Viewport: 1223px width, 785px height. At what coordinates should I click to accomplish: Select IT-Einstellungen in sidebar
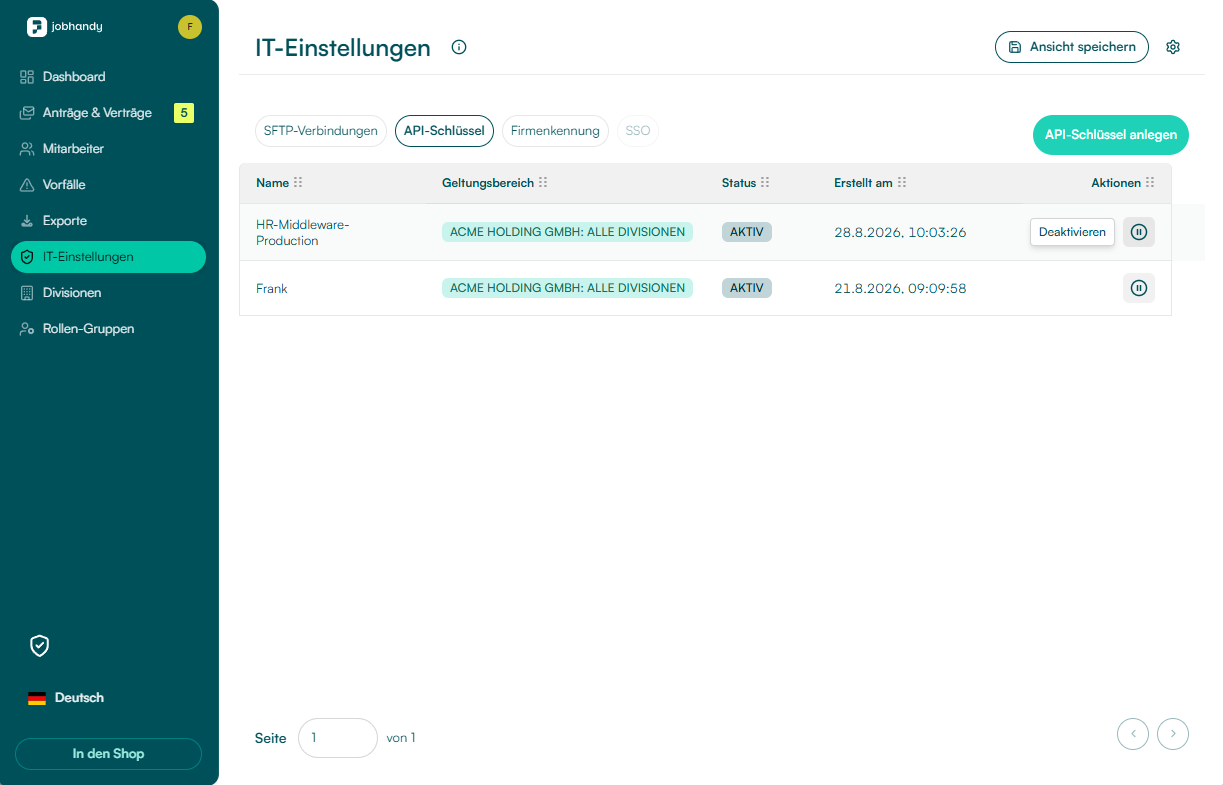click(108, 257)
